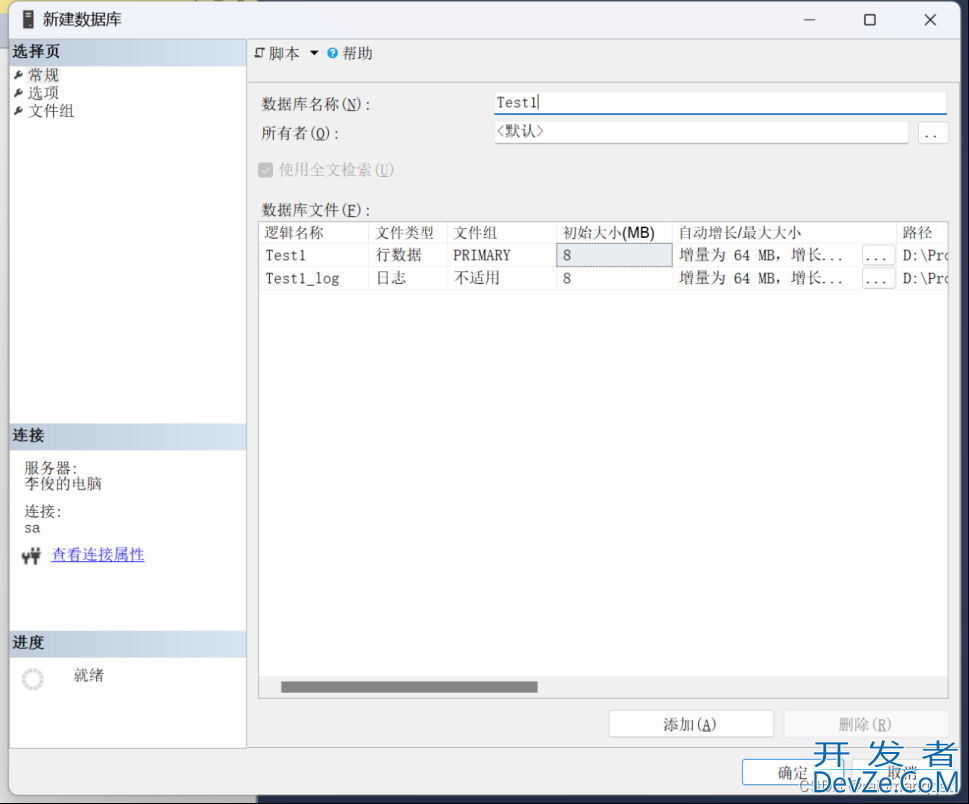
Task: Open PRIMARY filegroup cell
Action: 501,255
